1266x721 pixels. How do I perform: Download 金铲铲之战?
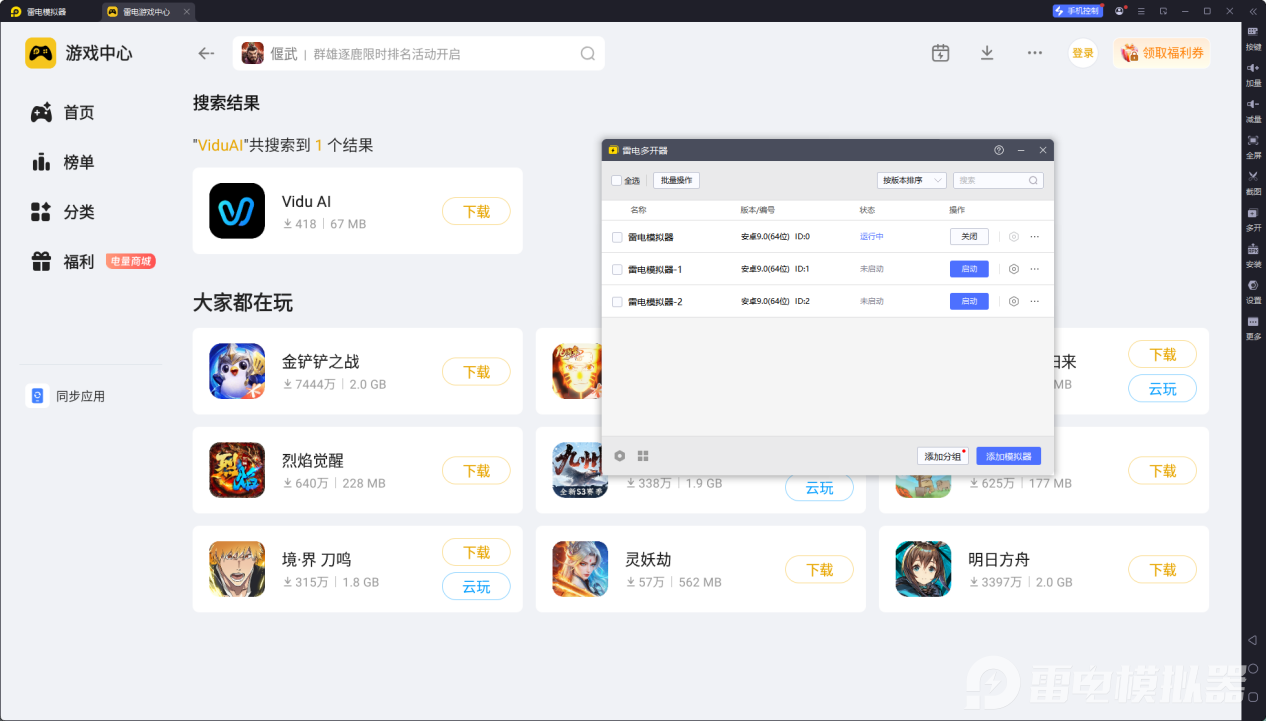tap(476, 371)
